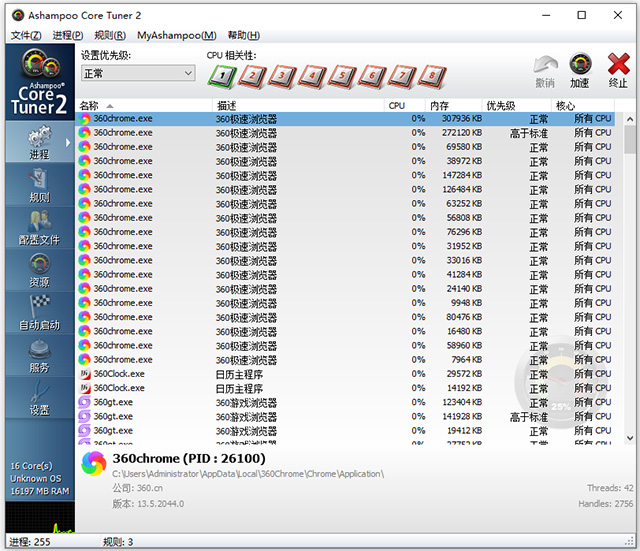Screen dimensions: 640x551
Task: Select the 360gt.exe row using 19412 KB
Action: pyautogui.click(x=345, y=431)
